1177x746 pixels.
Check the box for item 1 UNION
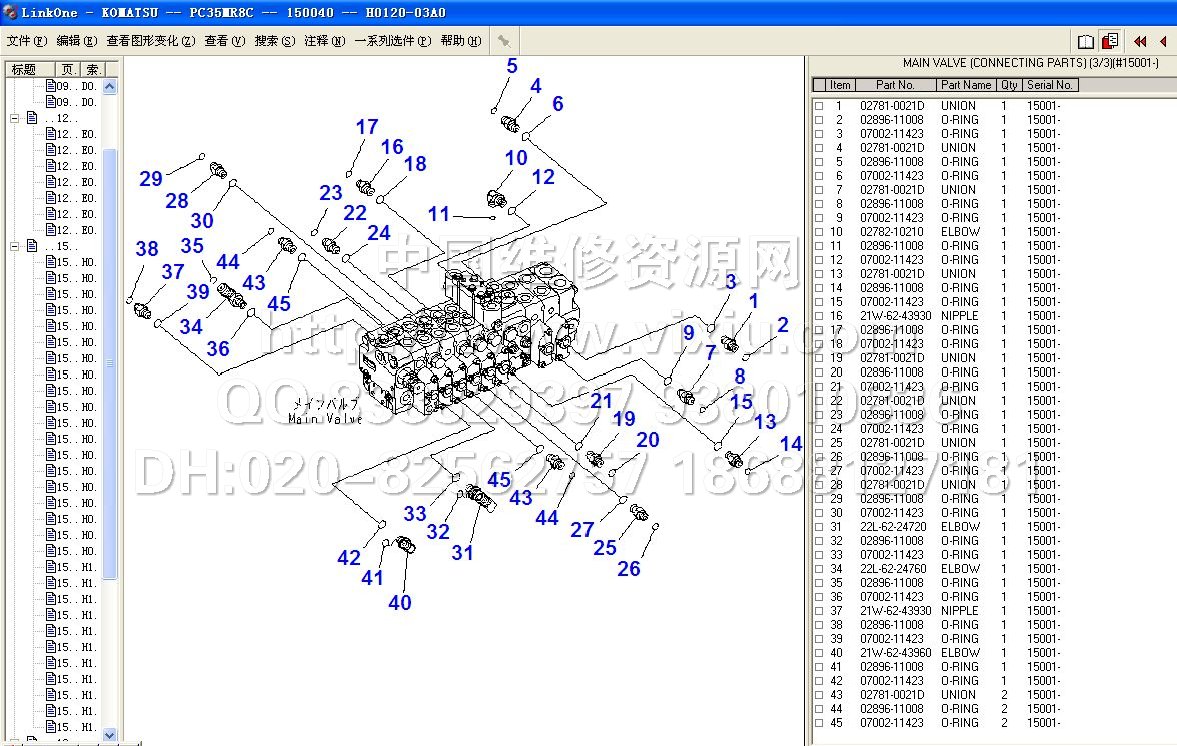coord(819,106)
